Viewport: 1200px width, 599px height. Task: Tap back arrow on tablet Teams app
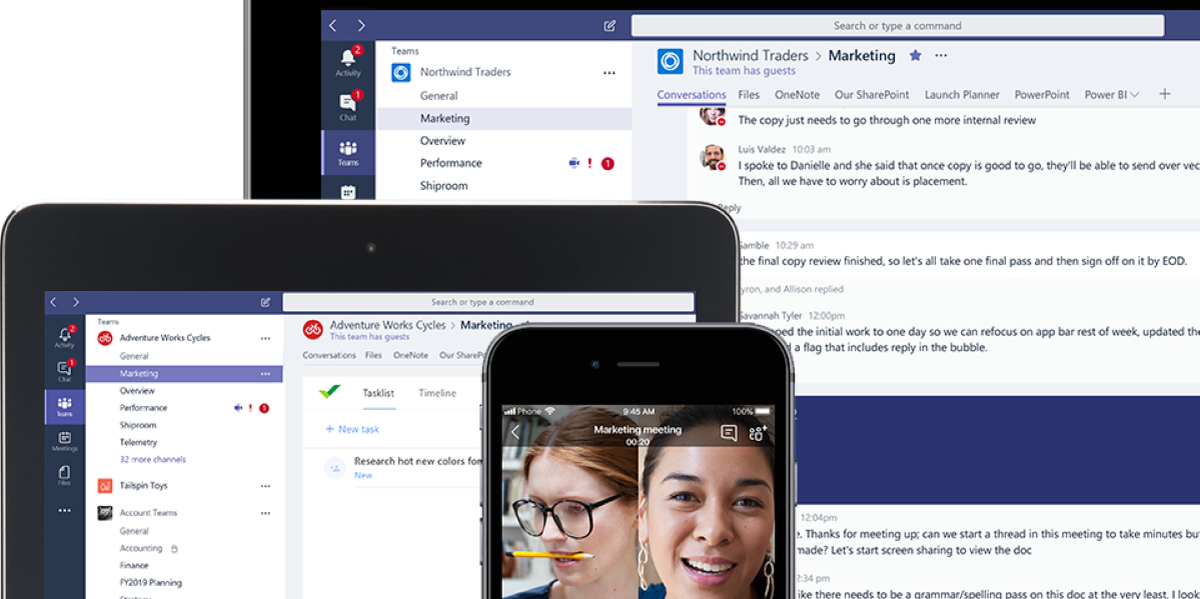point(54,302)
